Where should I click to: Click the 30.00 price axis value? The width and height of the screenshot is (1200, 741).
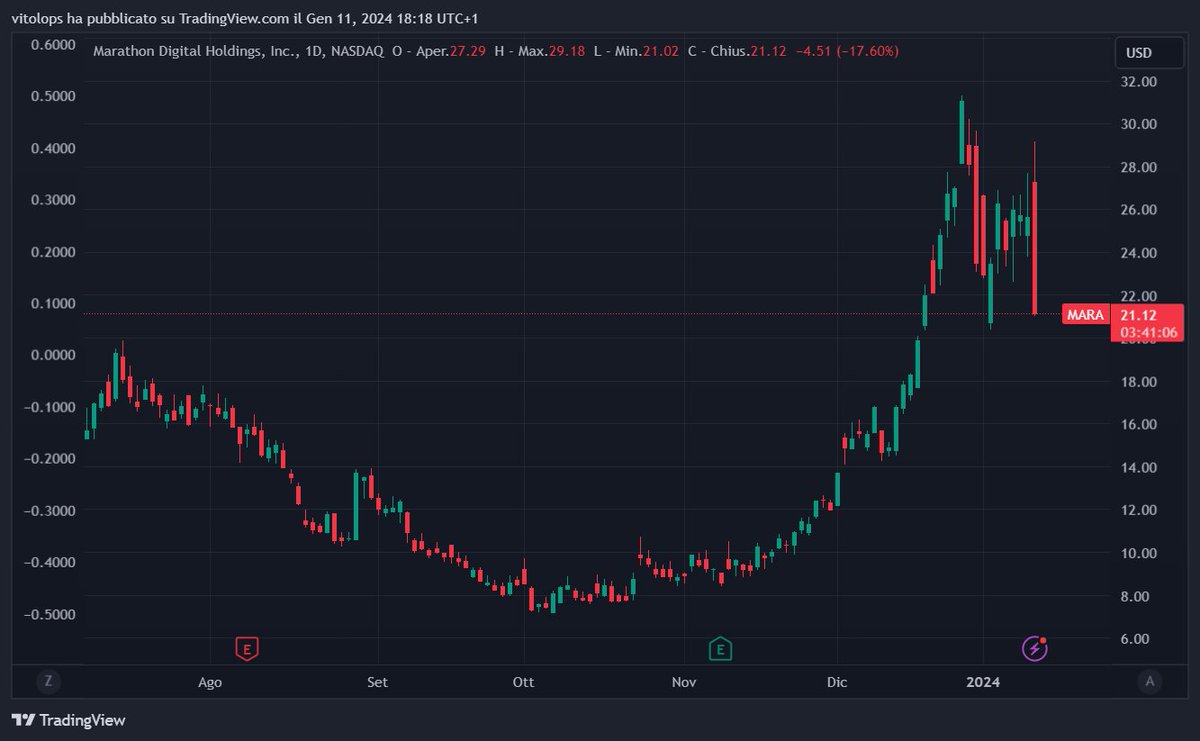pos(1139,124)
